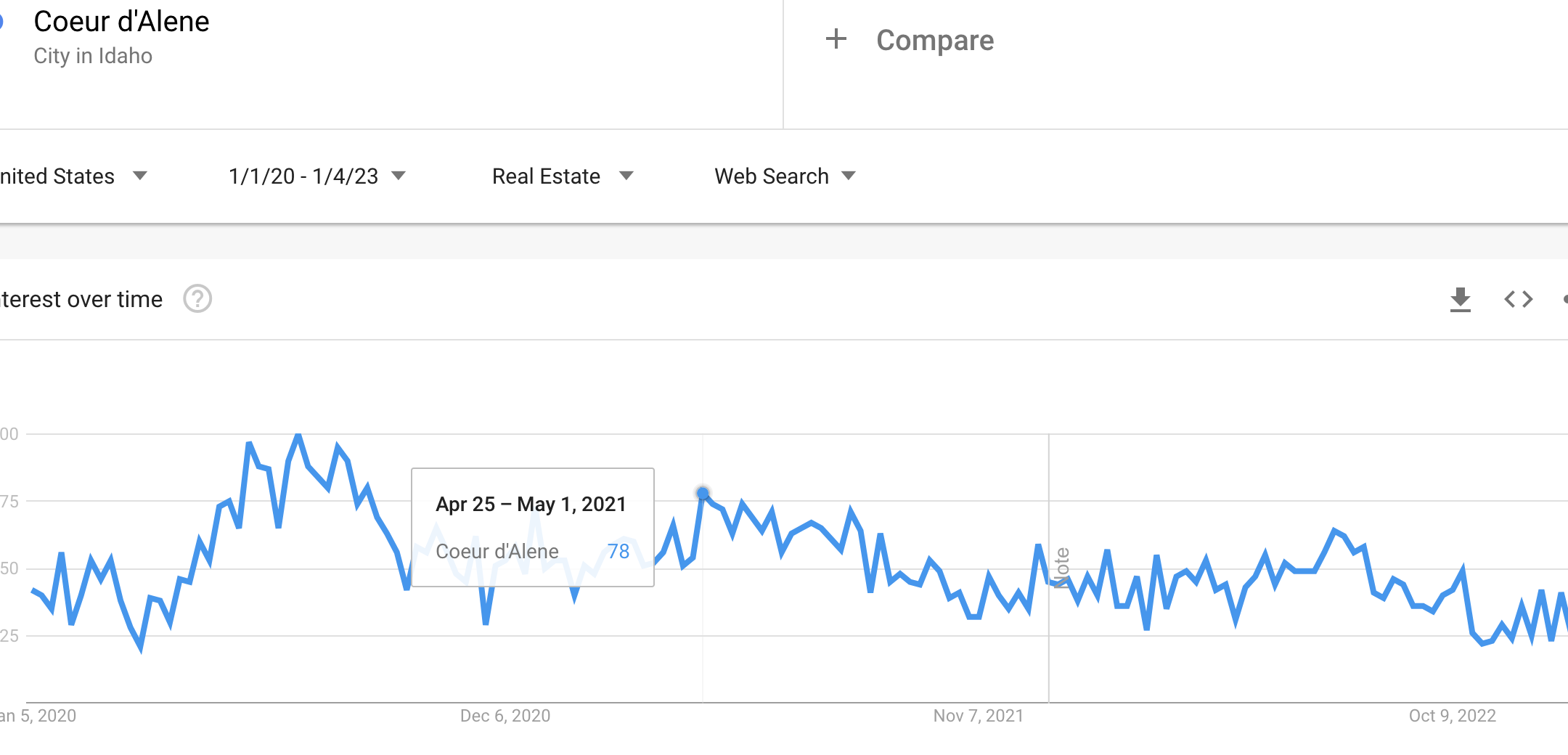Viewport: 1568px width, 755px height.
Task: Open the Real Estate category dropdown
Action: click(x=563, y=176)
